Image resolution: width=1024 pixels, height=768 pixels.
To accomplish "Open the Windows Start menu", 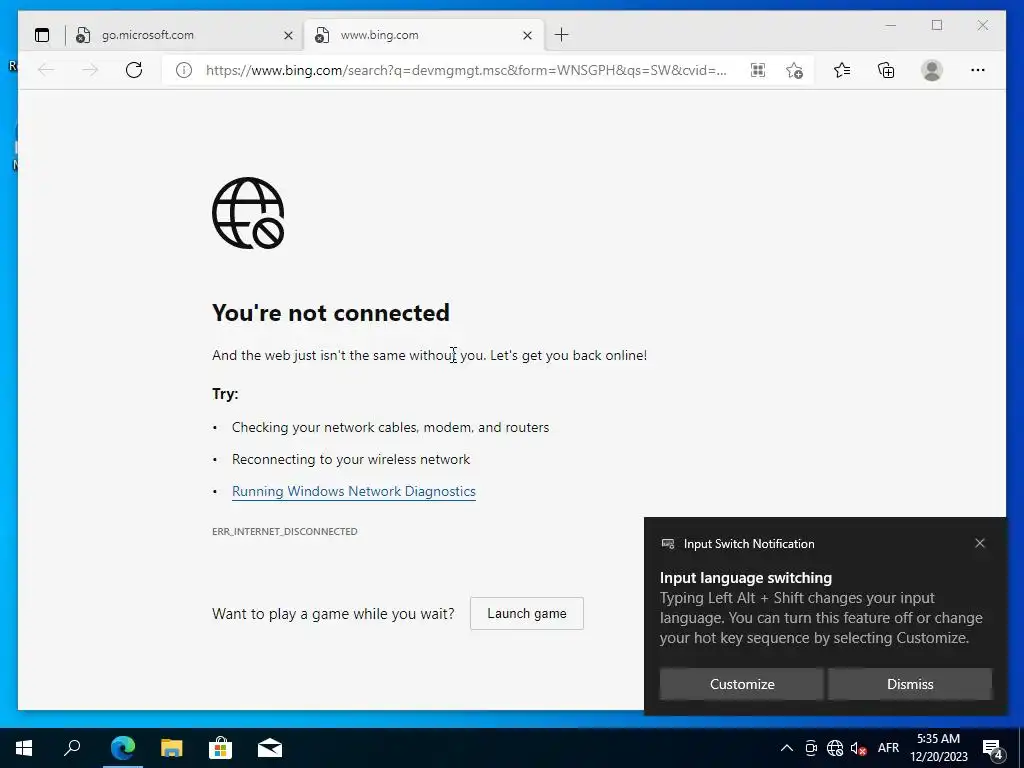I will pos(24,748).
